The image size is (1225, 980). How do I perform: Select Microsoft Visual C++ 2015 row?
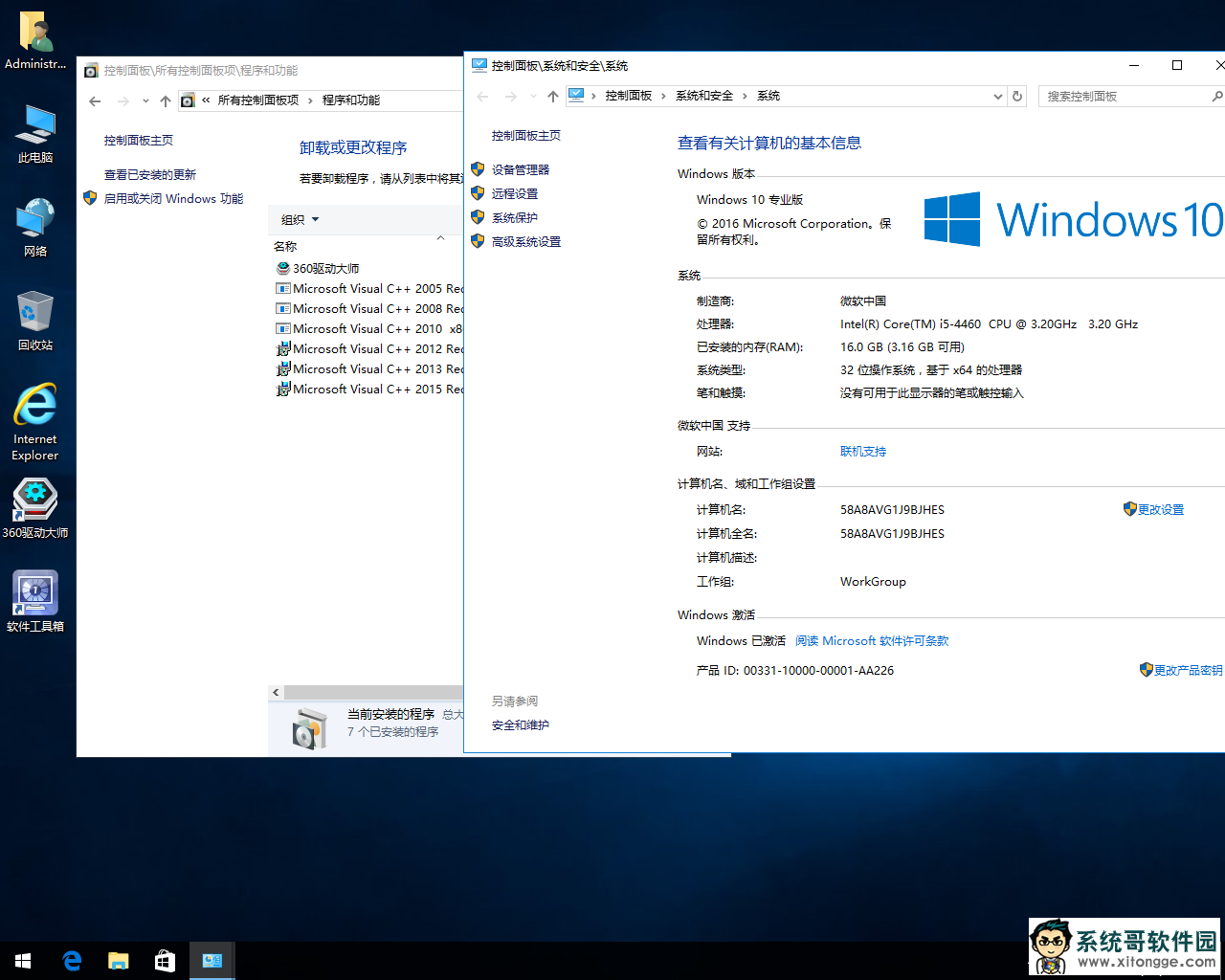pos(368,389)
